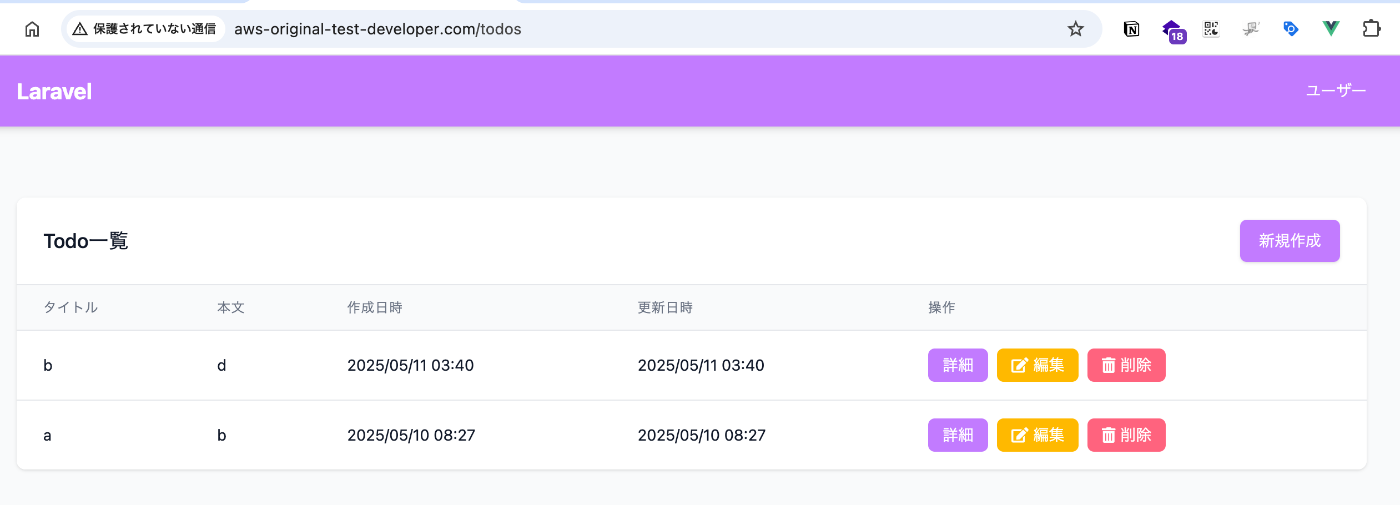
Task: Click 削除 for the todo titled a
Action: 1127,435
